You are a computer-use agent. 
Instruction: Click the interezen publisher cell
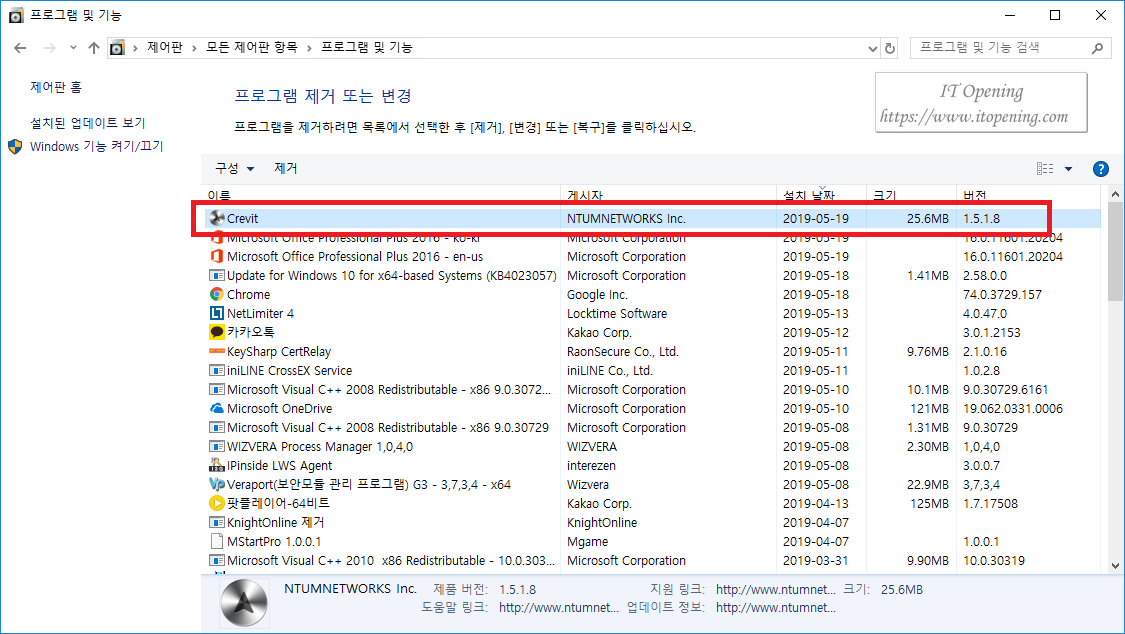click(591, 465)
